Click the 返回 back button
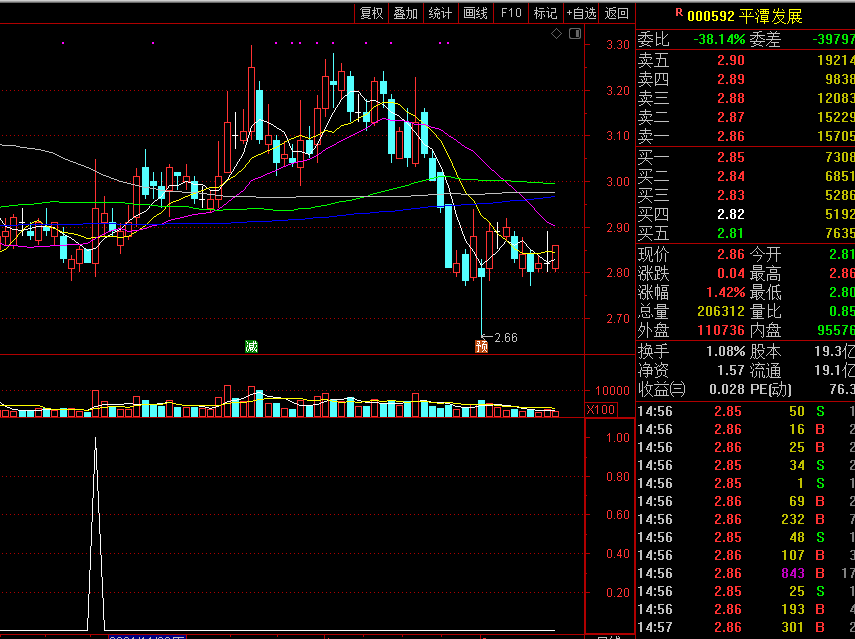855x639 pixels. coord(617,13)
